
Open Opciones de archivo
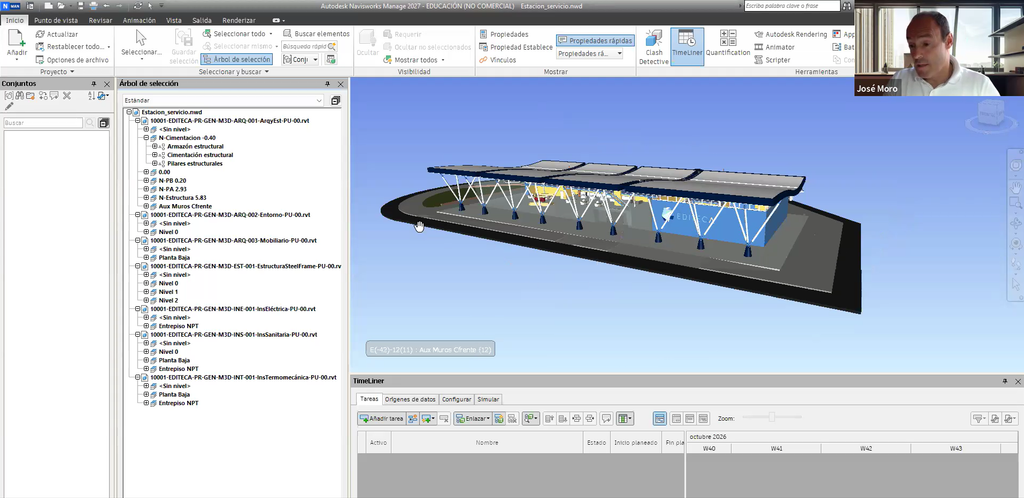tap(72, 59)
